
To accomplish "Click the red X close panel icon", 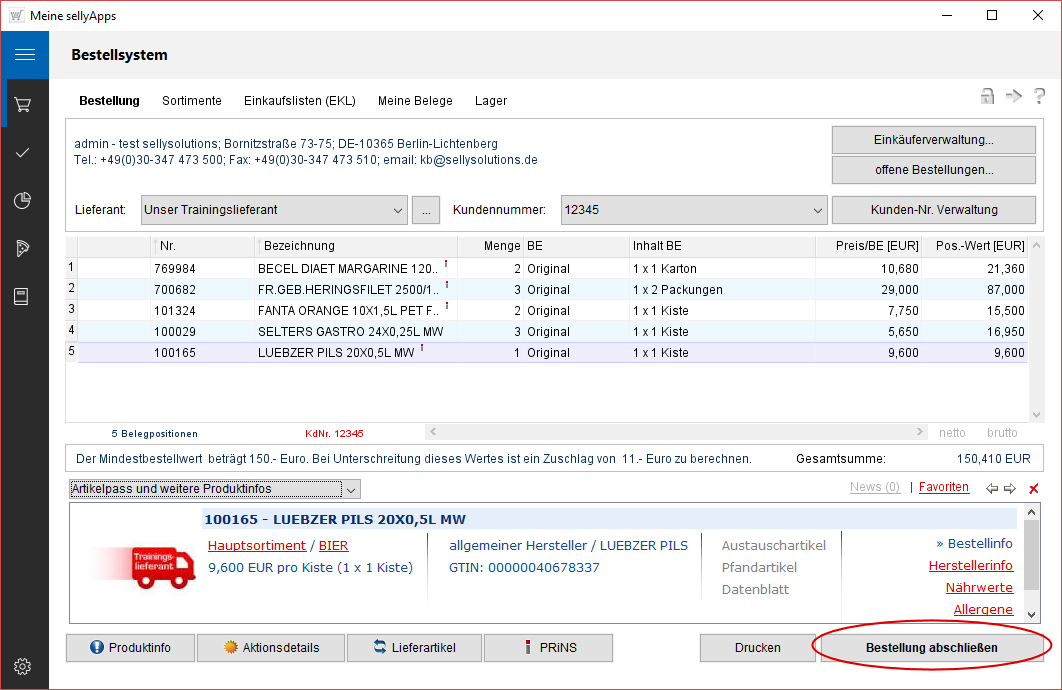I will pyautogui.click(x=1034, y=488).
